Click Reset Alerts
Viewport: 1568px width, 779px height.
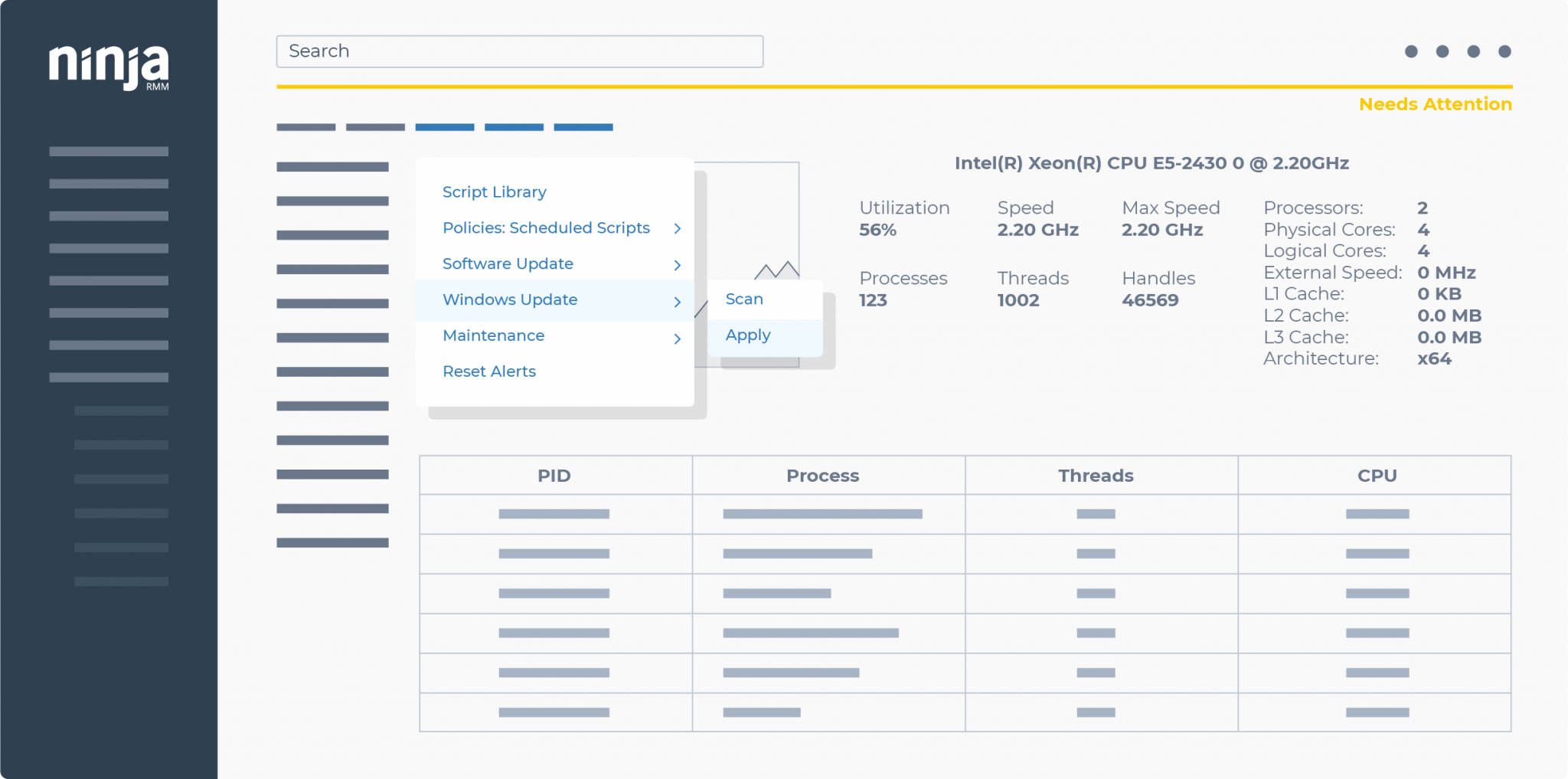pos(488,371)
